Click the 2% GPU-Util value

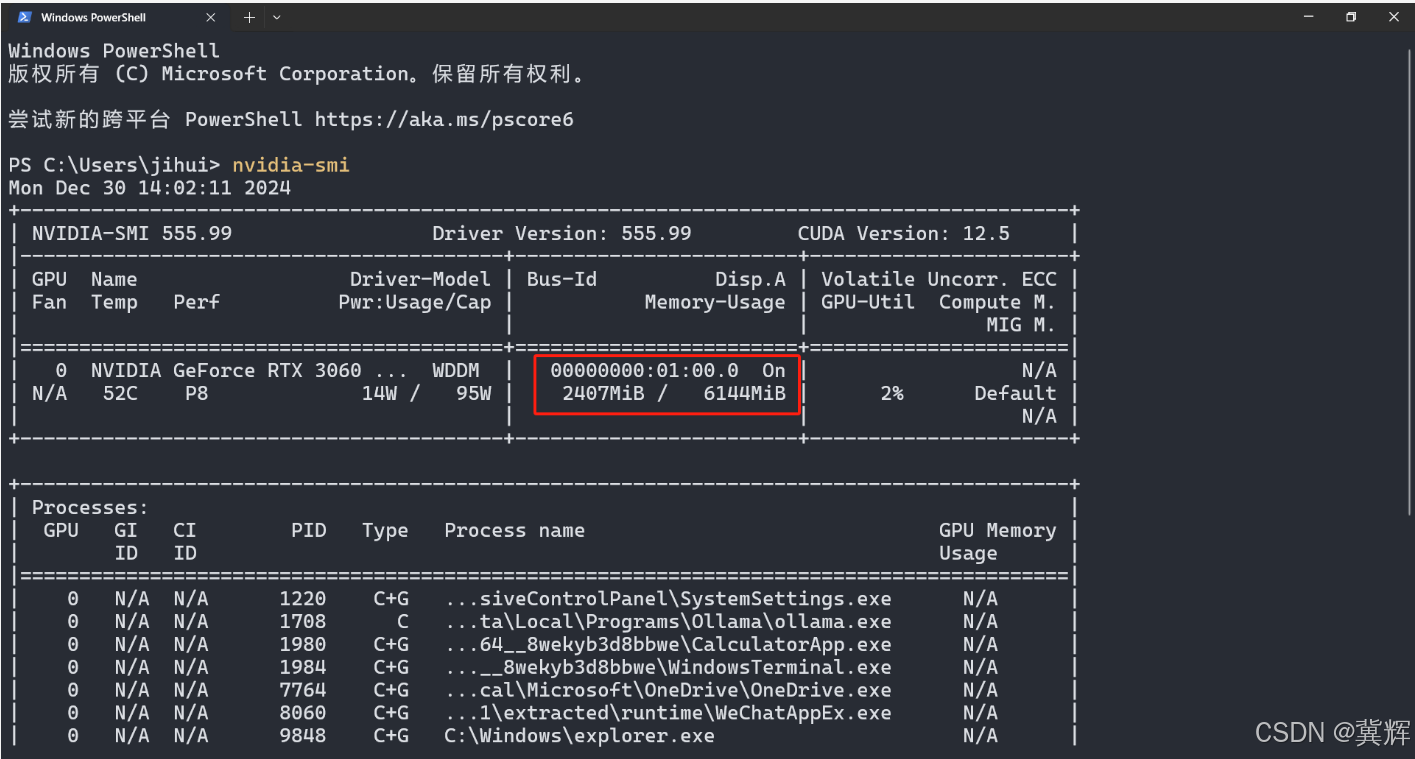[x=892, y=393]
